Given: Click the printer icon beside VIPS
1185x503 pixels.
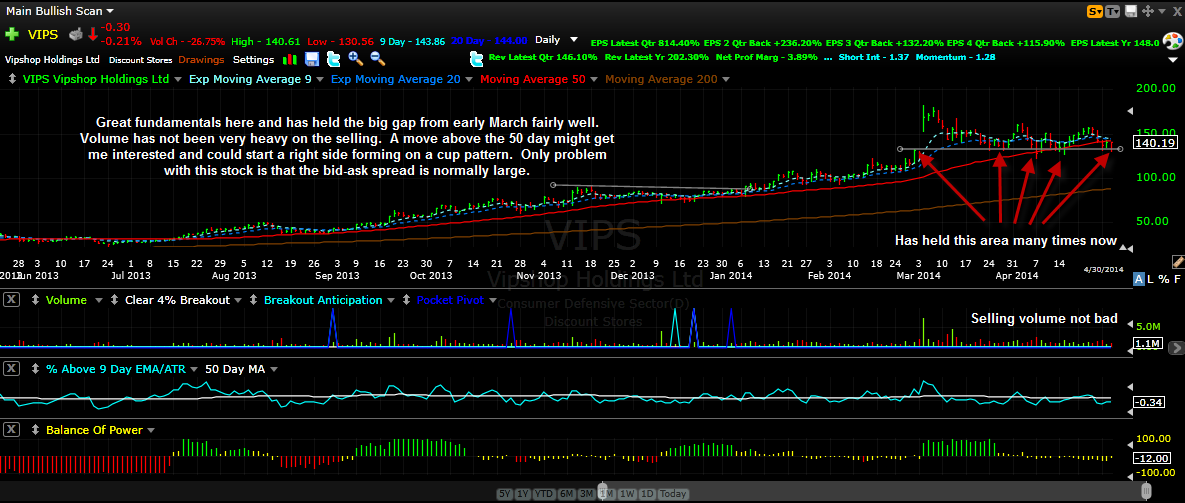Looking at the screenshot, I should coord(76,34).
